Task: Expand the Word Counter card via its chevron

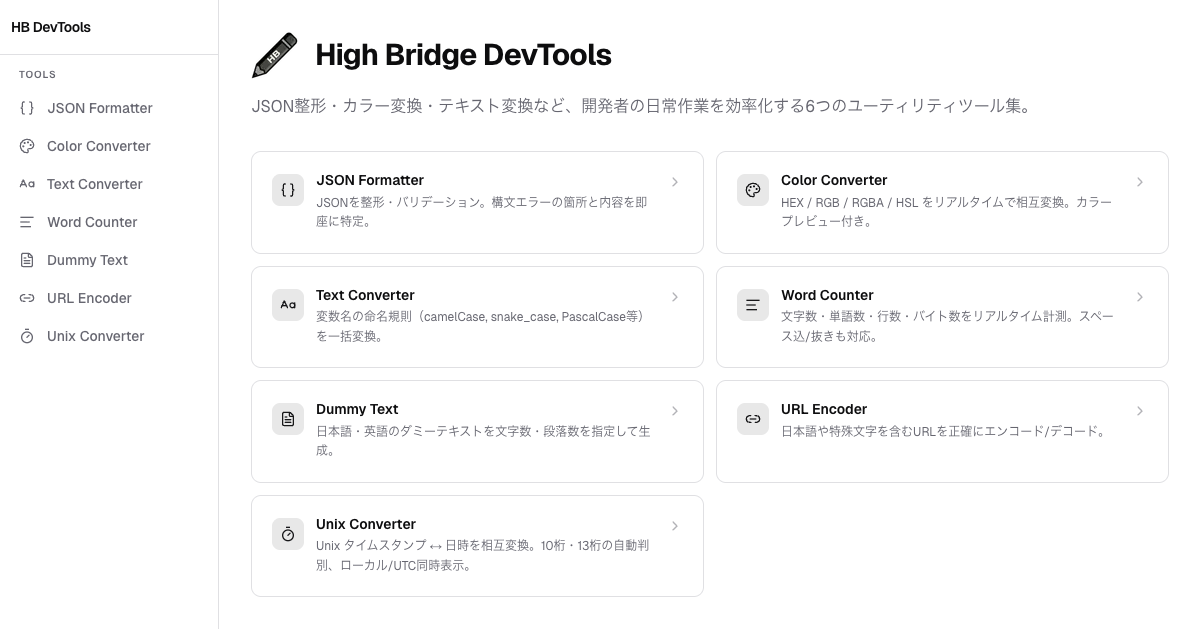Action: click(1140, 297)
